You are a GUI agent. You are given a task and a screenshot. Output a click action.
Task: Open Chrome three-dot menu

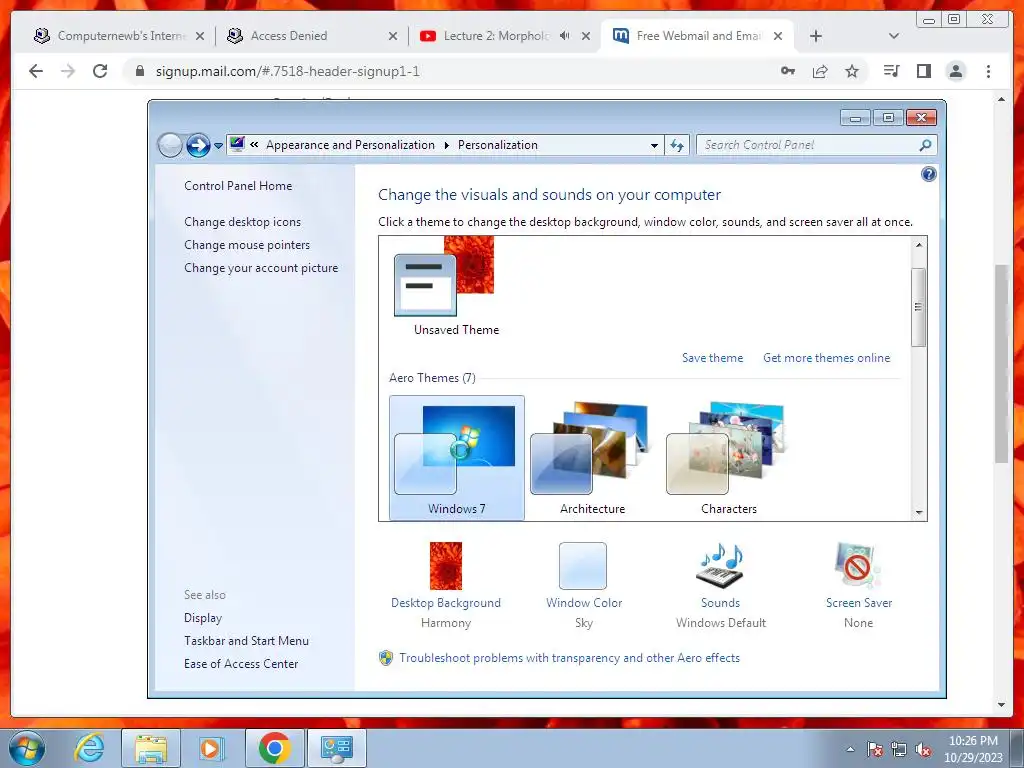(988, 71)
